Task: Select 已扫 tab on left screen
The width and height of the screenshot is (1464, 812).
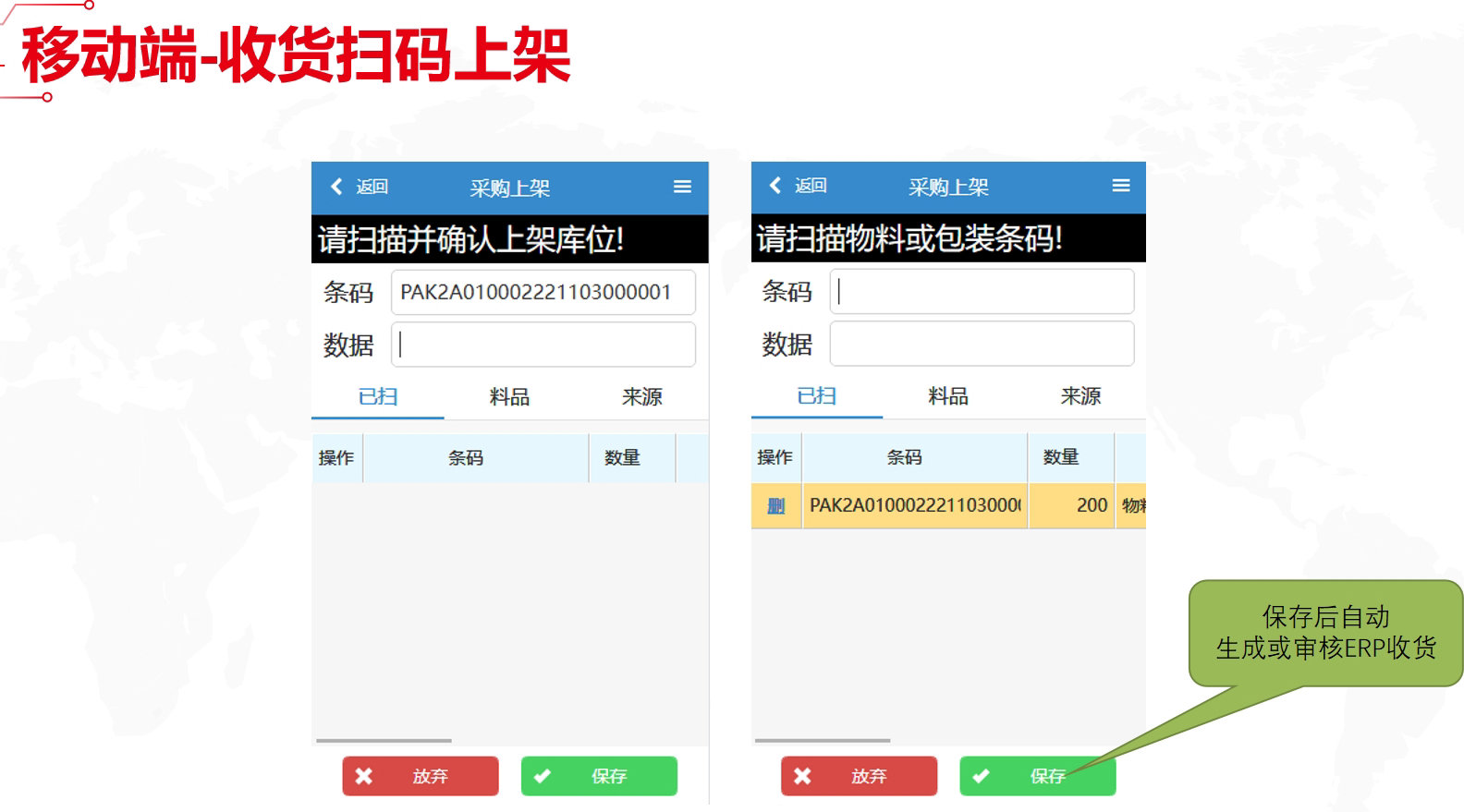Action: (378, 397)
